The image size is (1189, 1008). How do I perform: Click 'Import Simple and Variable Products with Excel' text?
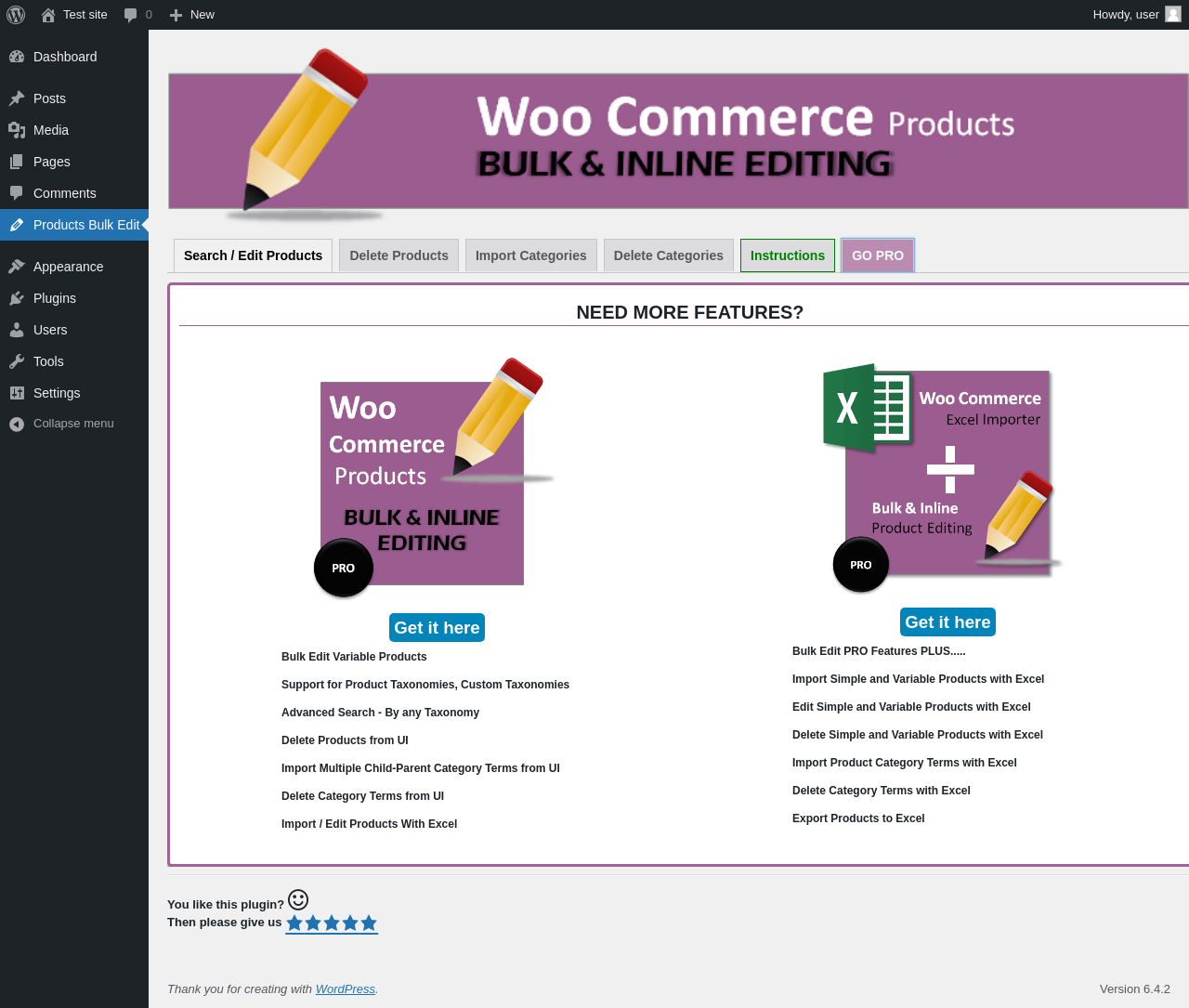(918, 679)
